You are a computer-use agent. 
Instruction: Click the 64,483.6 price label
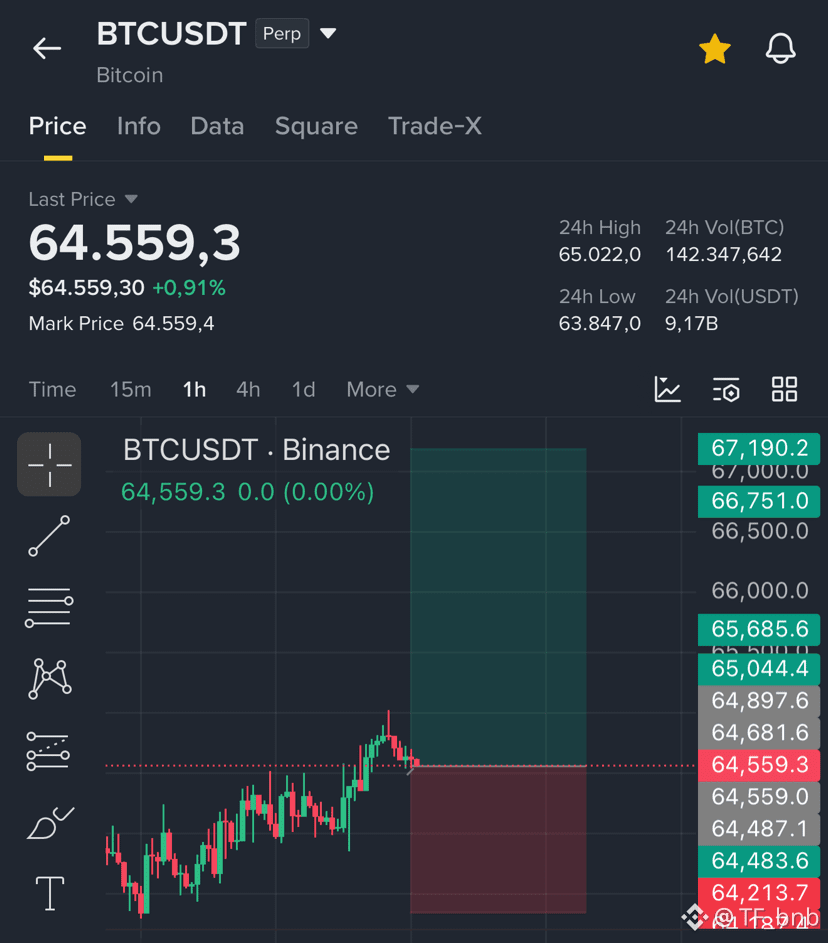click(x=759, y=861)
